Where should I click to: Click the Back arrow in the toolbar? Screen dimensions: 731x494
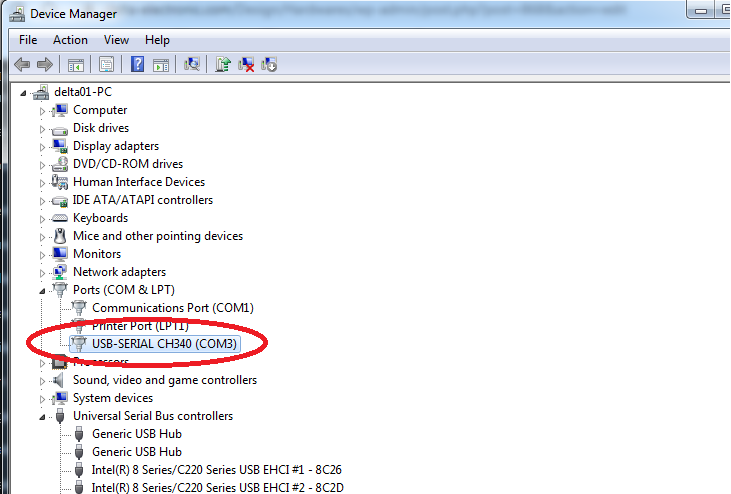pos(22,65)
